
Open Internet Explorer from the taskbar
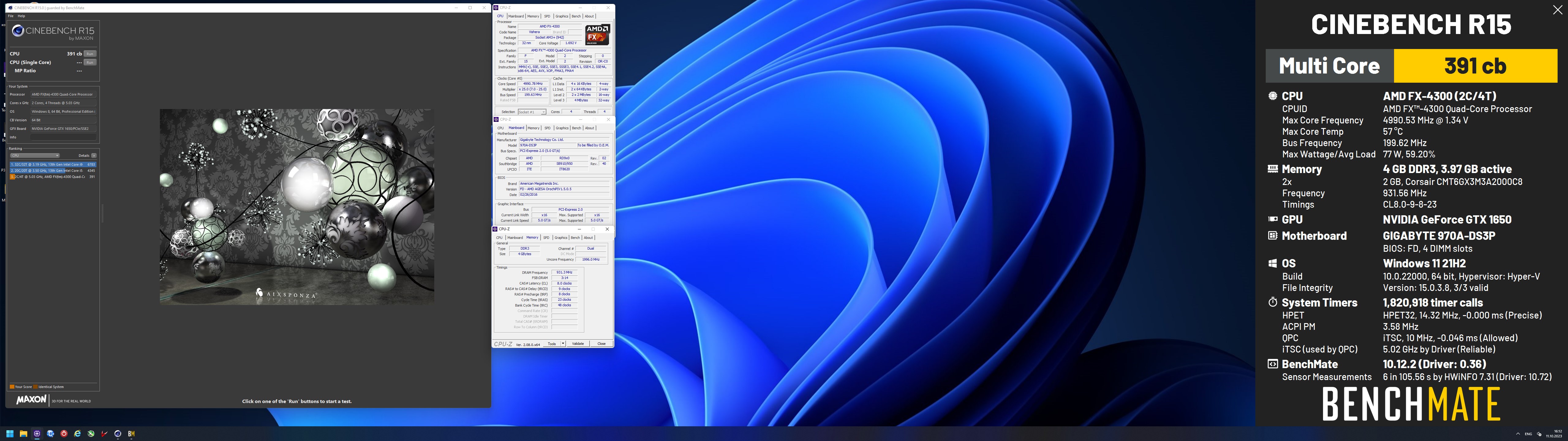coord(77,434)
